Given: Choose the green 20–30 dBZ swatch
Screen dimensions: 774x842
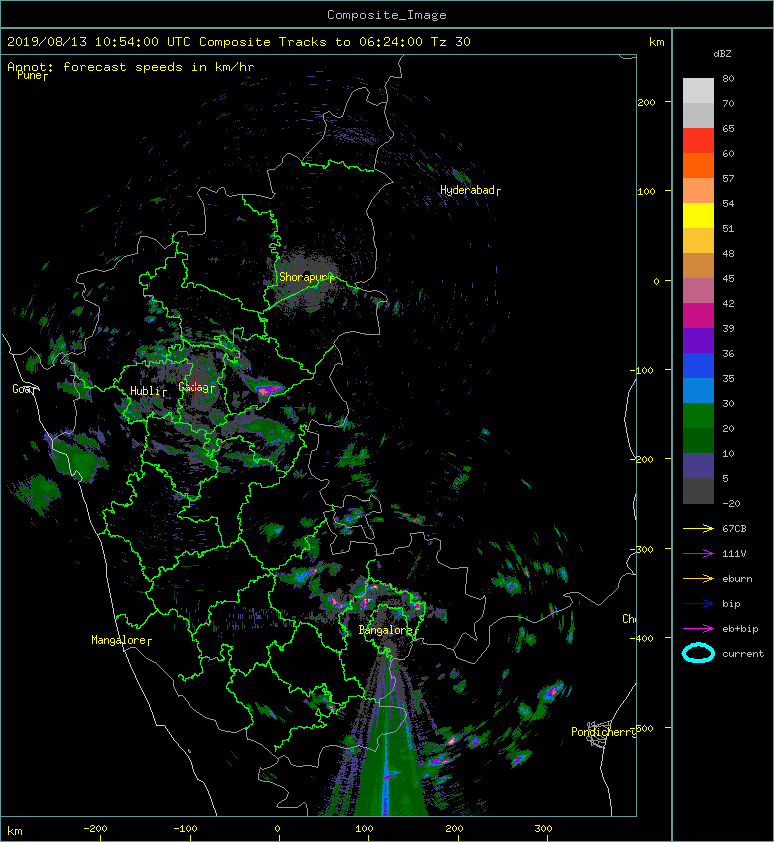Looking at the screenshot, I should (698, 416).
